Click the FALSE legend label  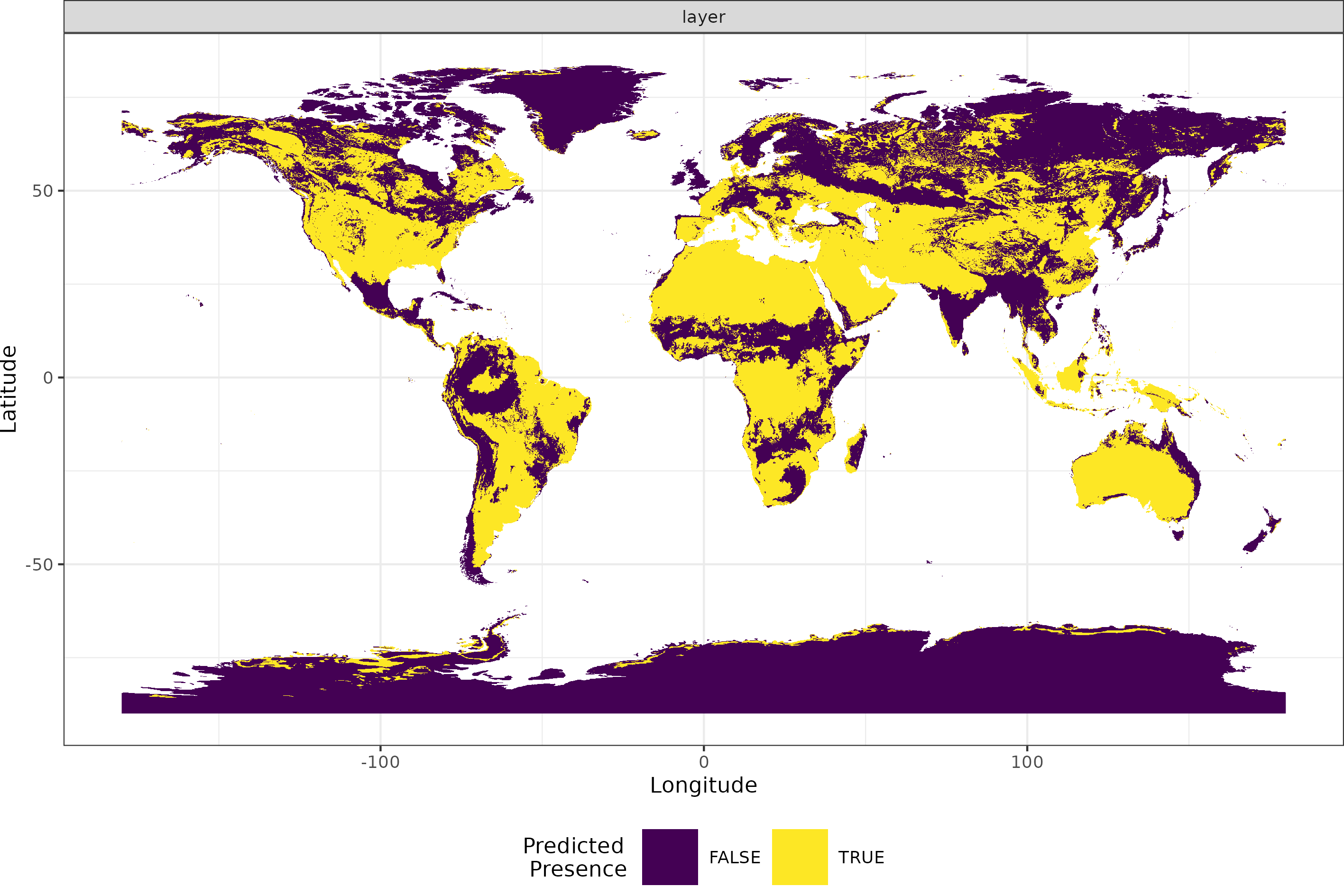(x=734, y=857)
